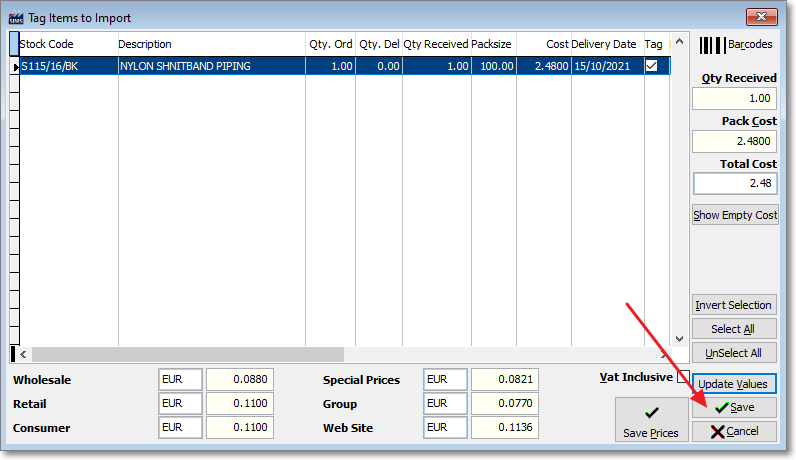The height and width of the screenshot is (460, 796).
Task: Click the Wholesale price value field
Action: pyautogui.click(x=240, y=380)
